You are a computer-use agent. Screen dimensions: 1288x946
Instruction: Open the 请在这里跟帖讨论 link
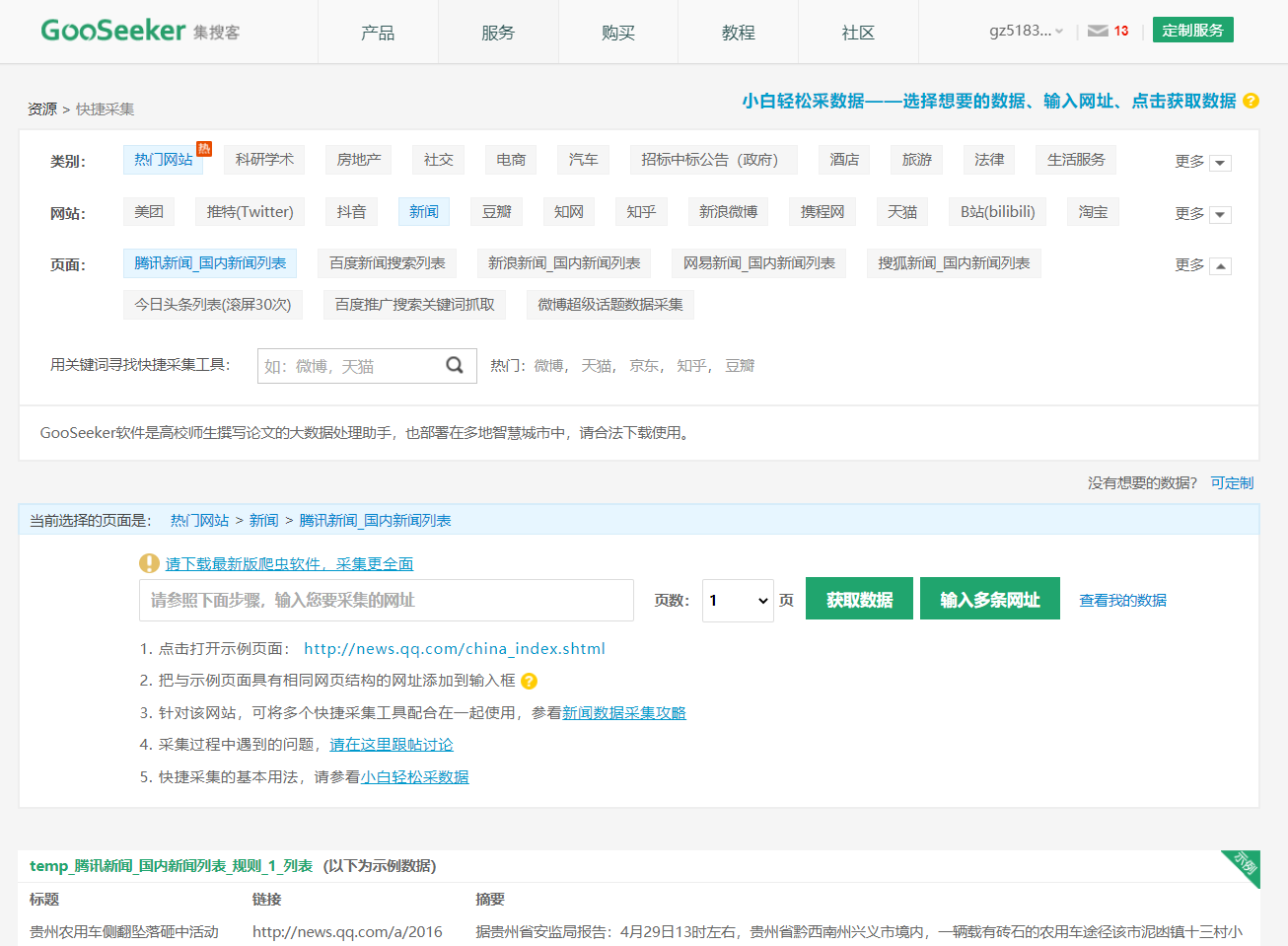(392, 745)
